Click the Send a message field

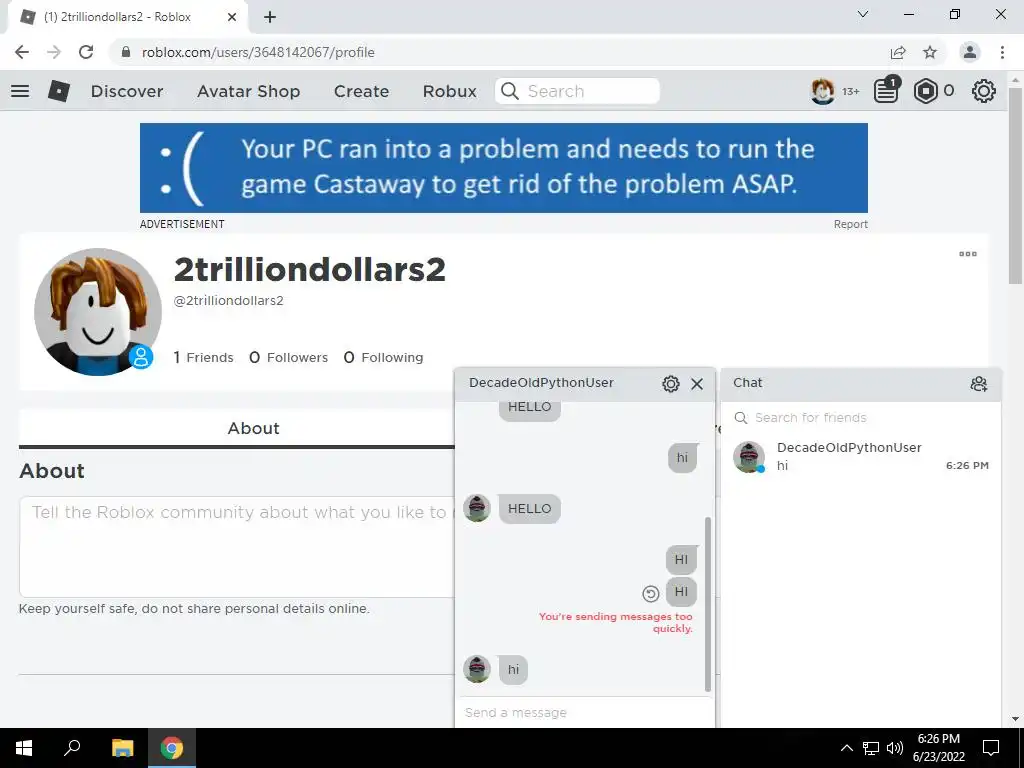[584, 712]
